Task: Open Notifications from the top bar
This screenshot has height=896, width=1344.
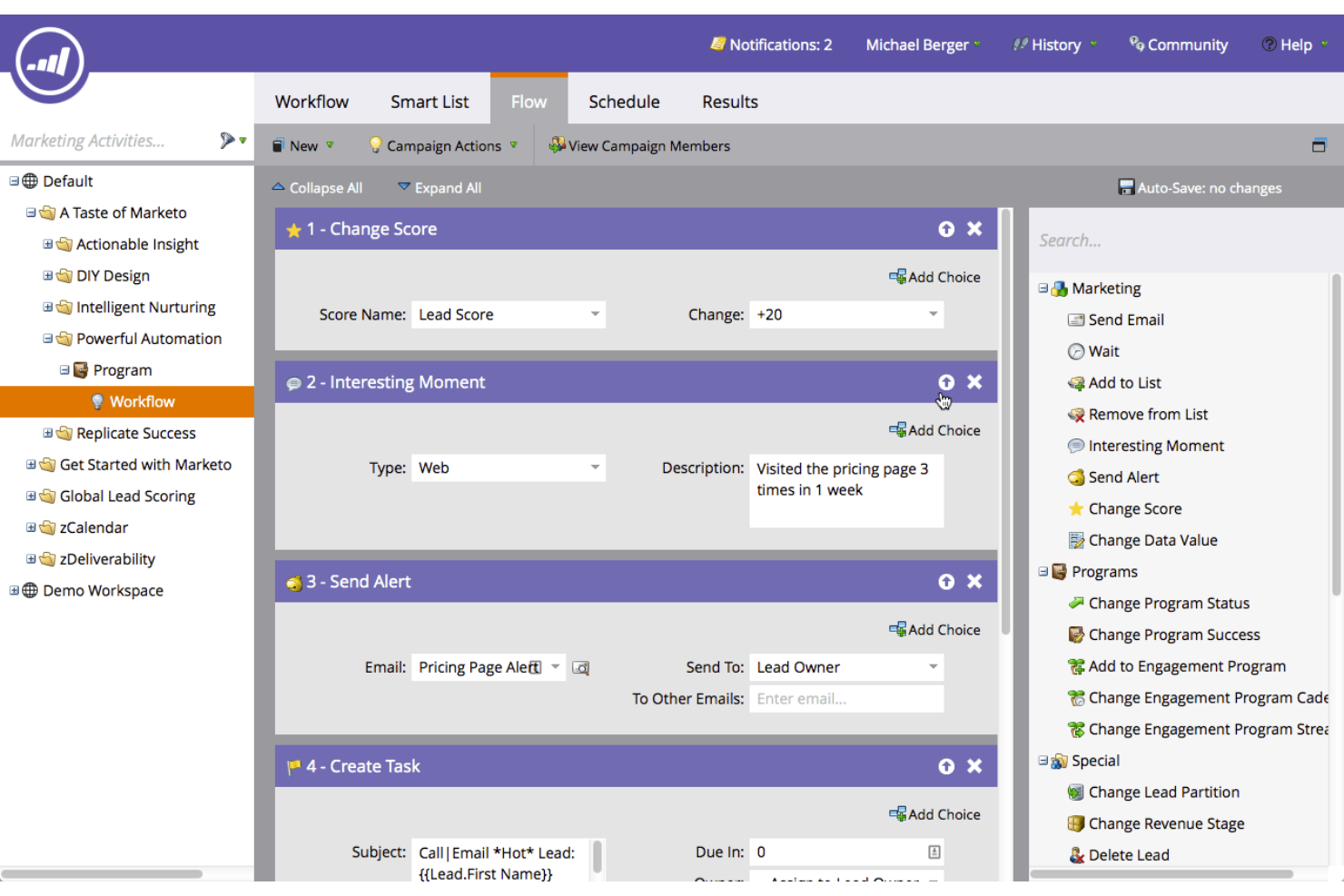Action: pos(771,44)
